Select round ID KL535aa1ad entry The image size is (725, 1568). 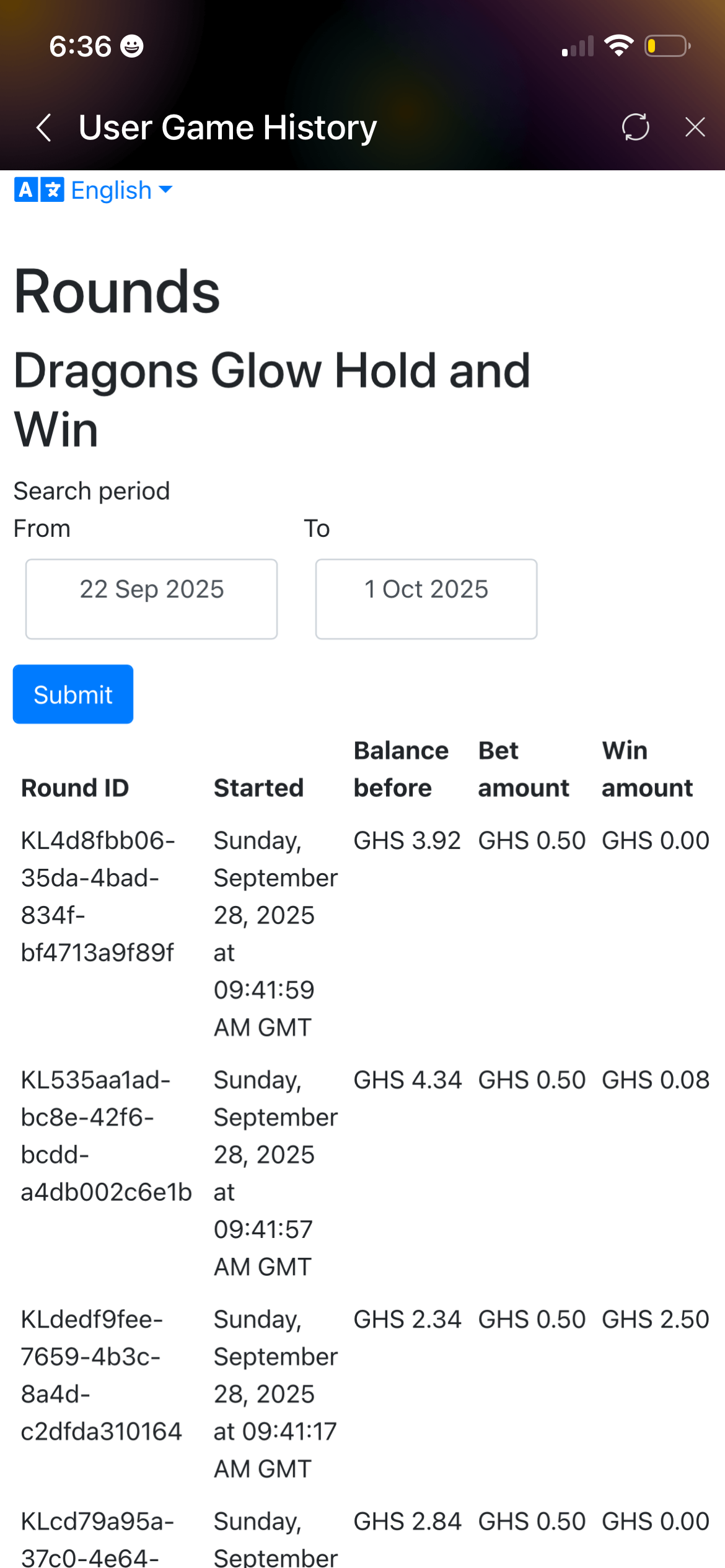coord(106,1136)
